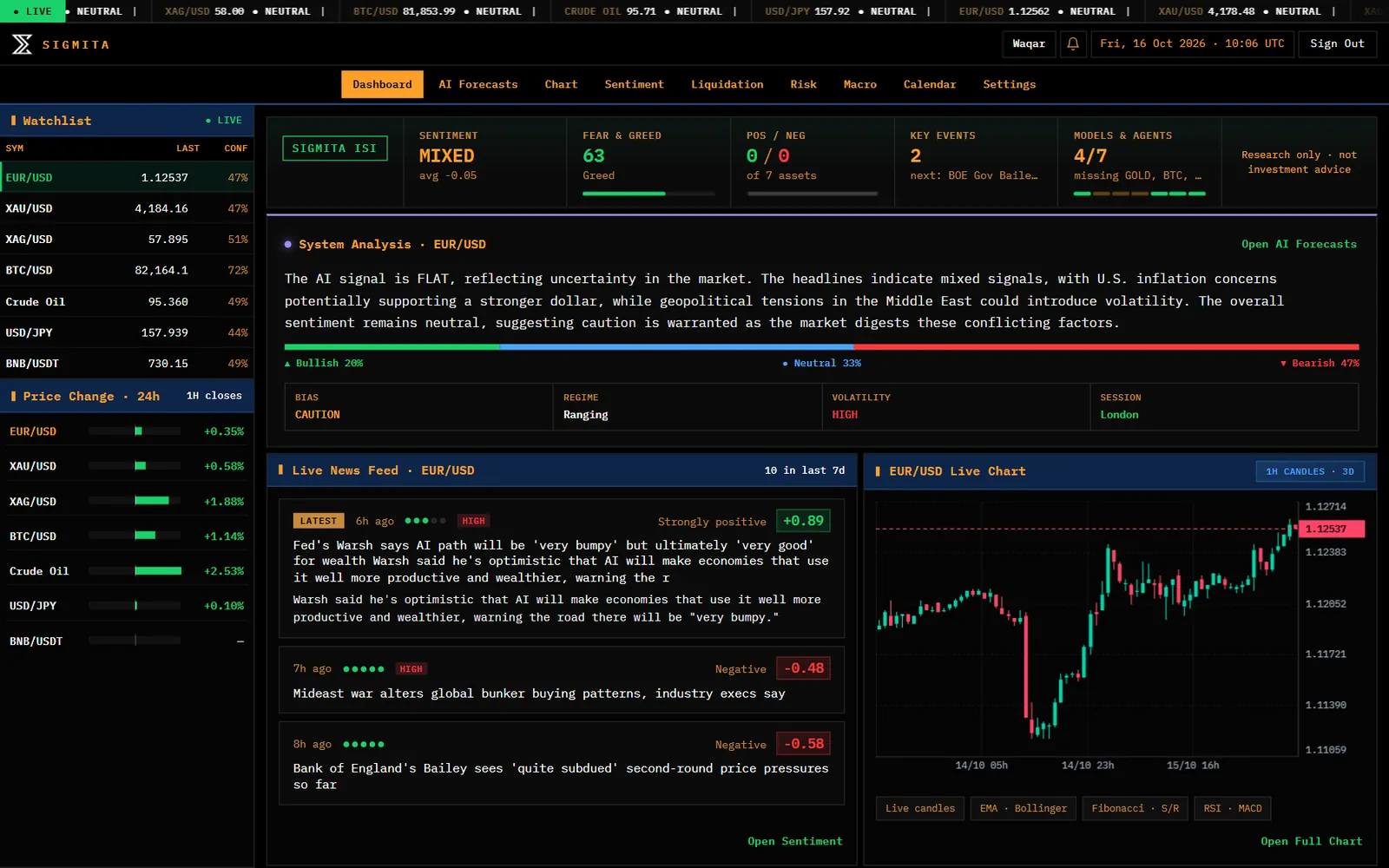This screenshot has width=1389, height=868.
Task: Open the Sentiment tab
Action: 634,84
